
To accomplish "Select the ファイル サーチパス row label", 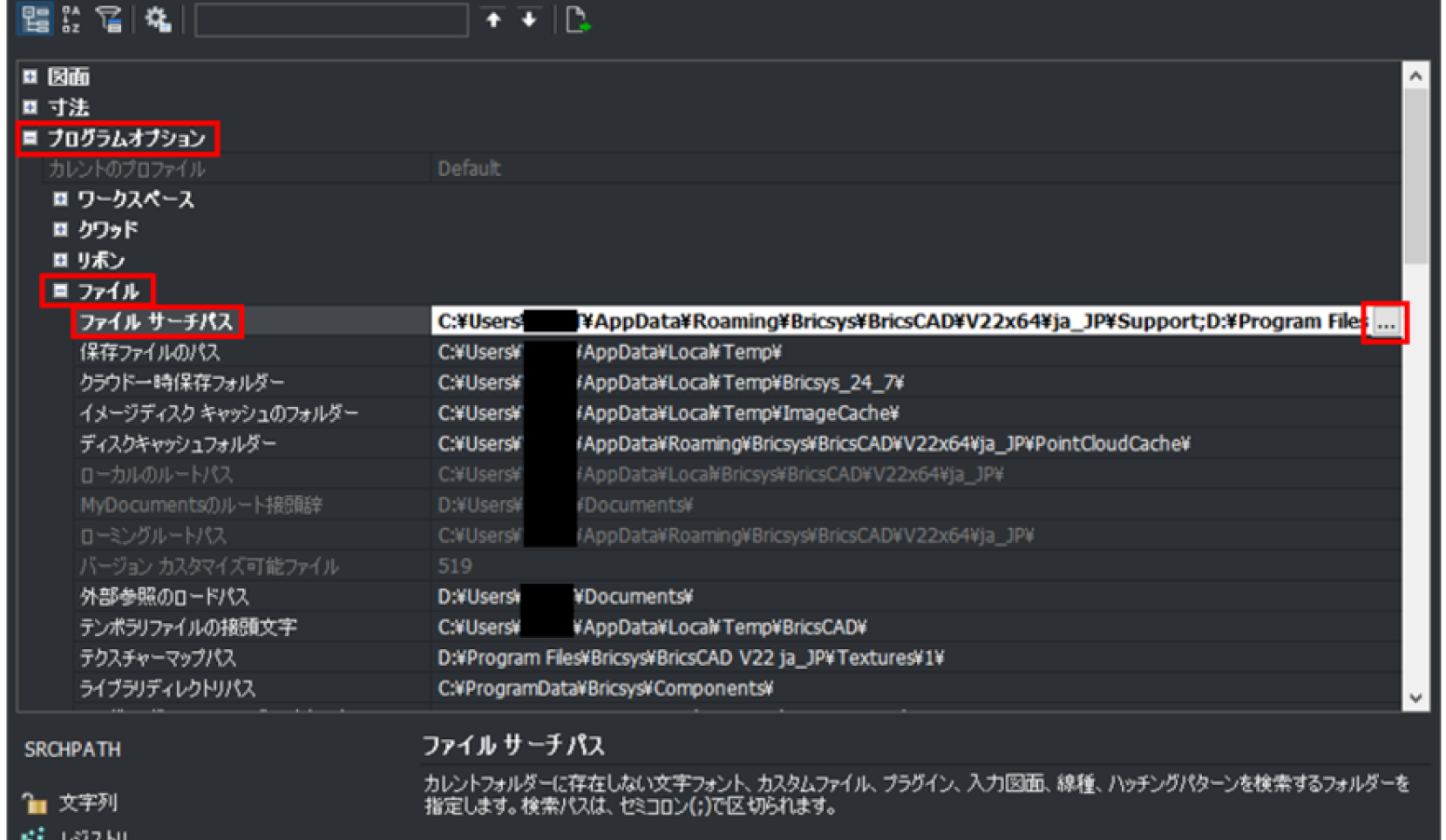I will (x=157, y=322).
